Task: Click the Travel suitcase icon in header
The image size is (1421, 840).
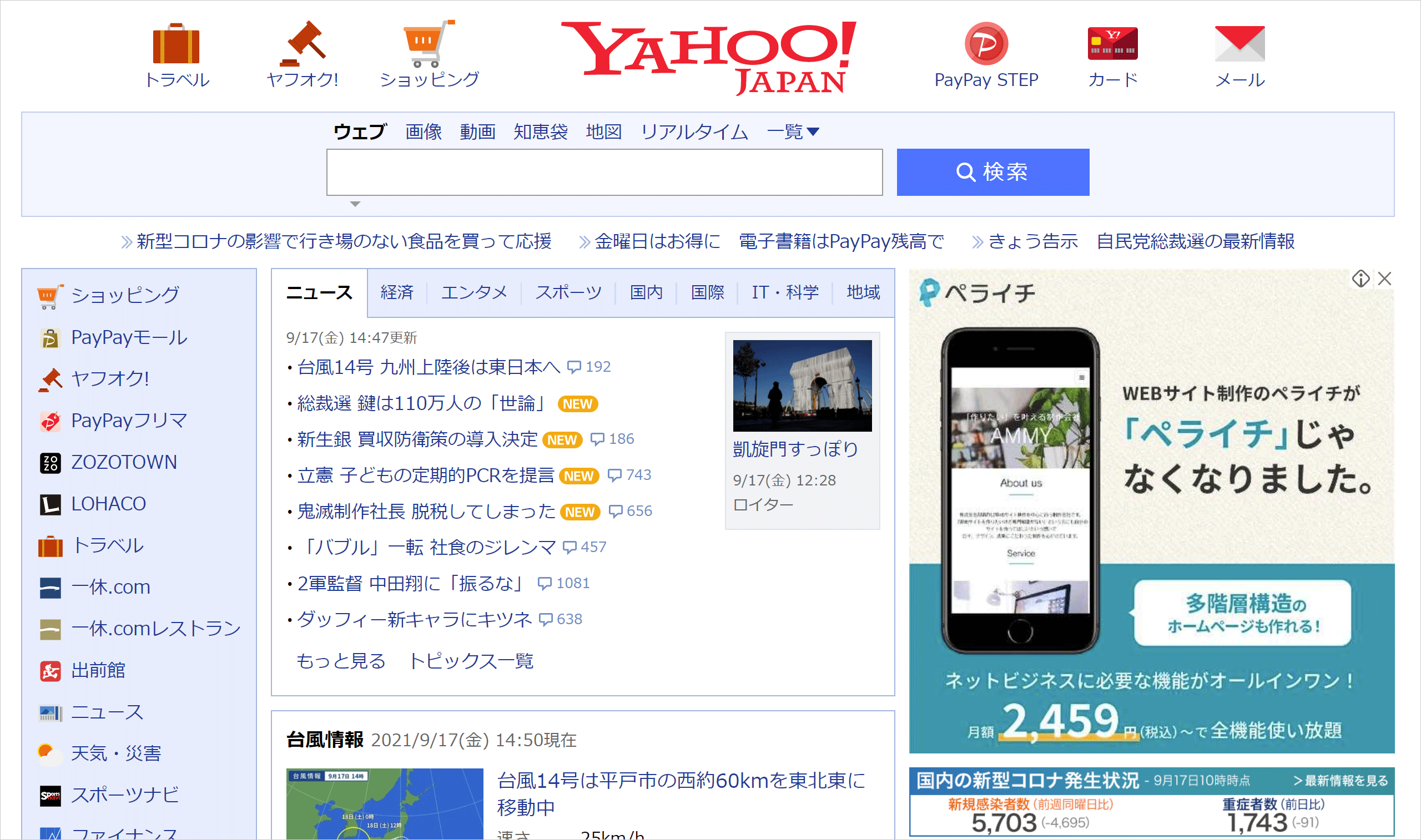Action: (176, 44)
